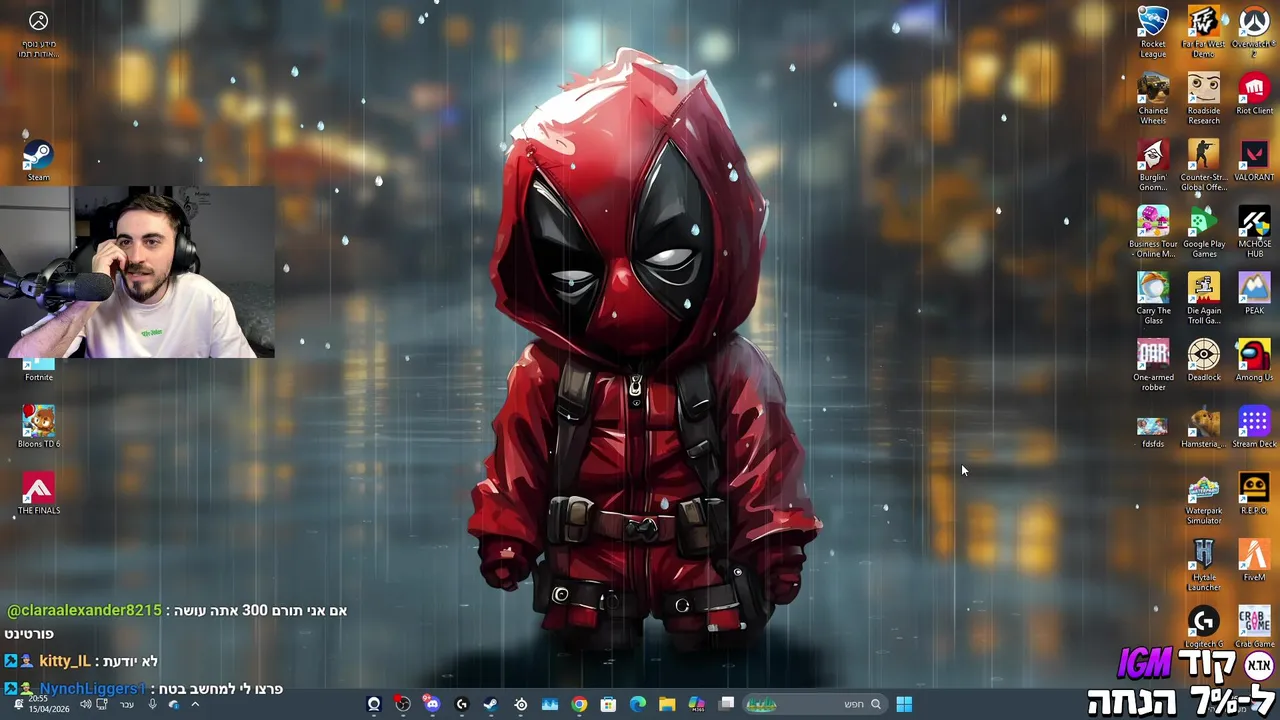The width and height of the screenshot is (1280, 720).
Task: Launch Waterpark Simulator shortcut
Action: (1203, 498)
